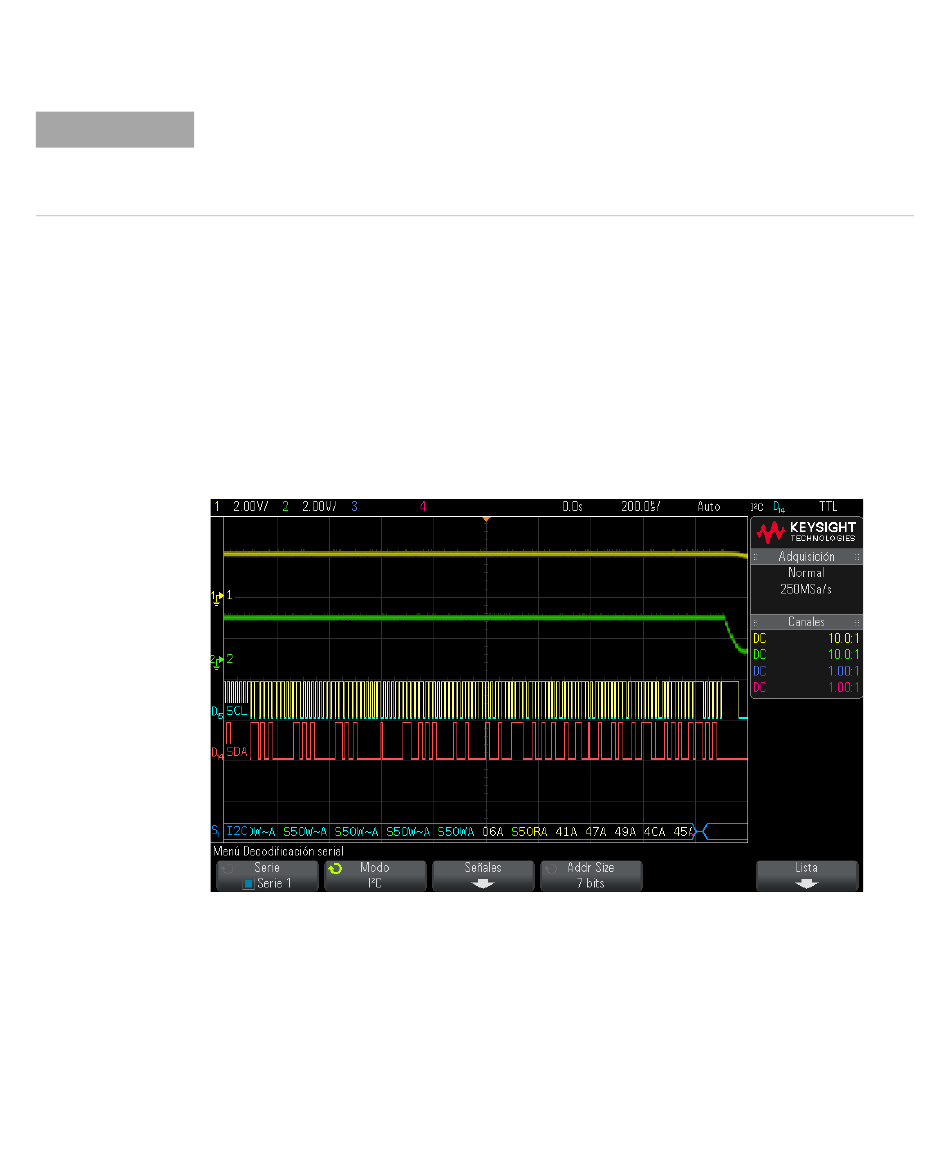Click the D14 trigger source icon in status bar

point(779,507)
